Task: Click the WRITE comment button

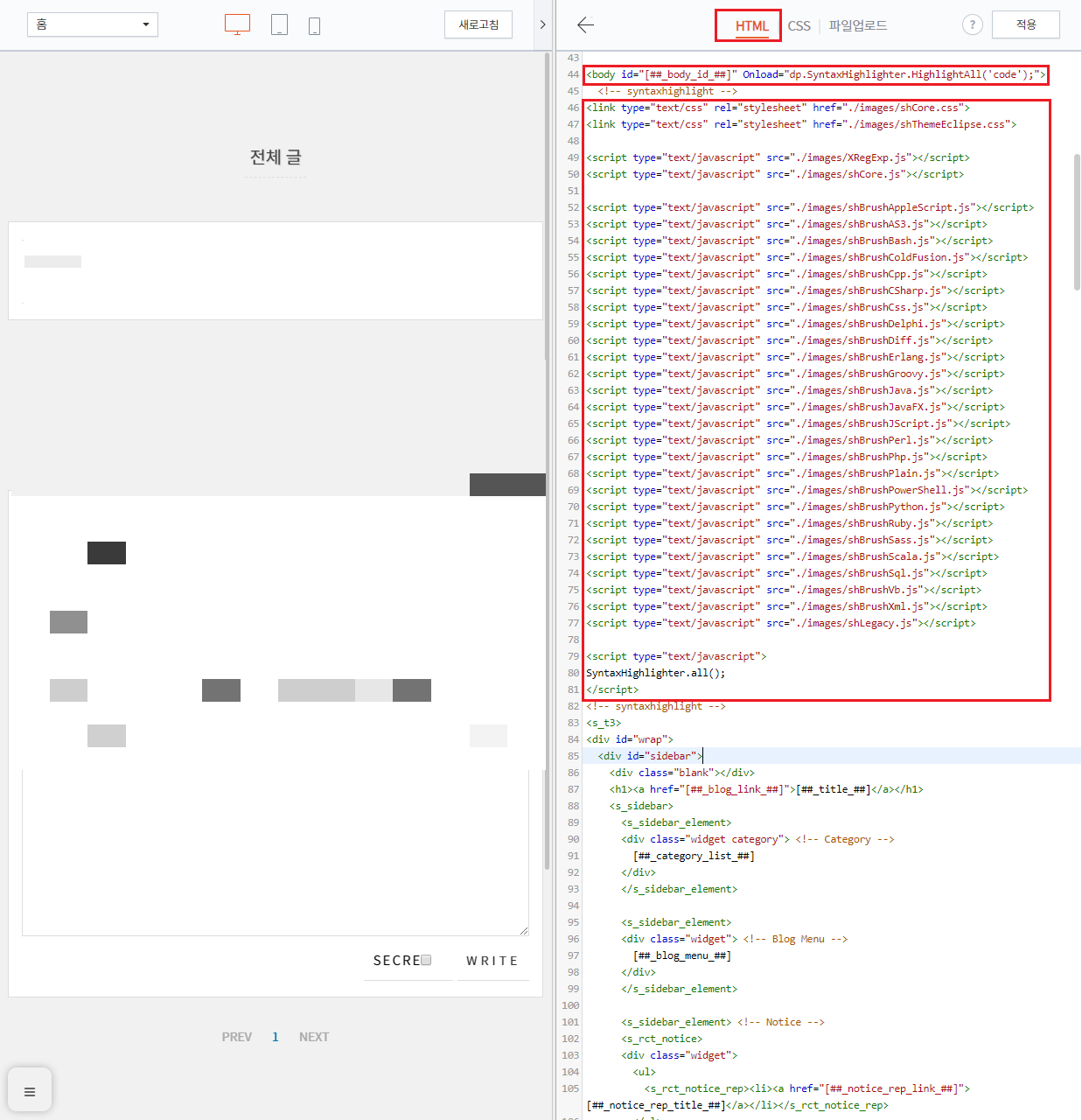Action: 492,961
